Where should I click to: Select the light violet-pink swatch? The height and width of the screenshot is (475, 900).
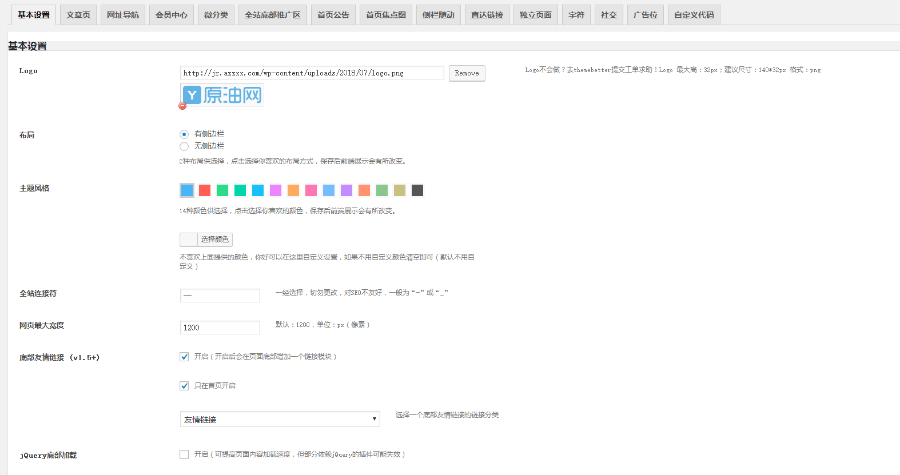[276, 190]
